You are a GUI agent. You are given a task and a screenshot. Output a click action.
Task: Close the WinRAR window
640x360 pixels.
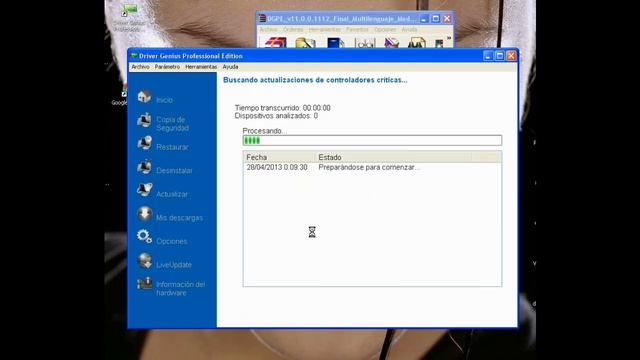point(447,19)
